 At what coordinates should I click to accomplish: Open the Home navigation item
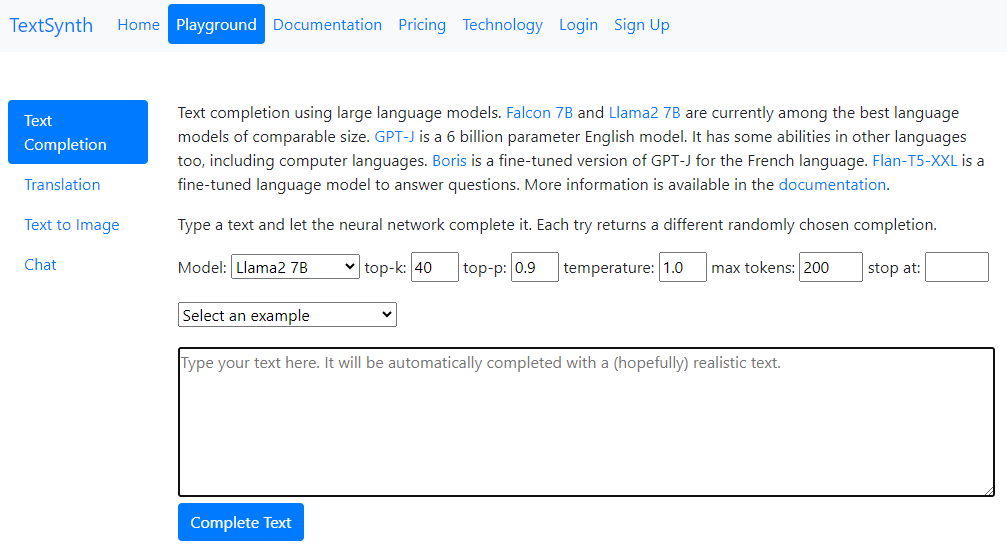pos(138,25)
